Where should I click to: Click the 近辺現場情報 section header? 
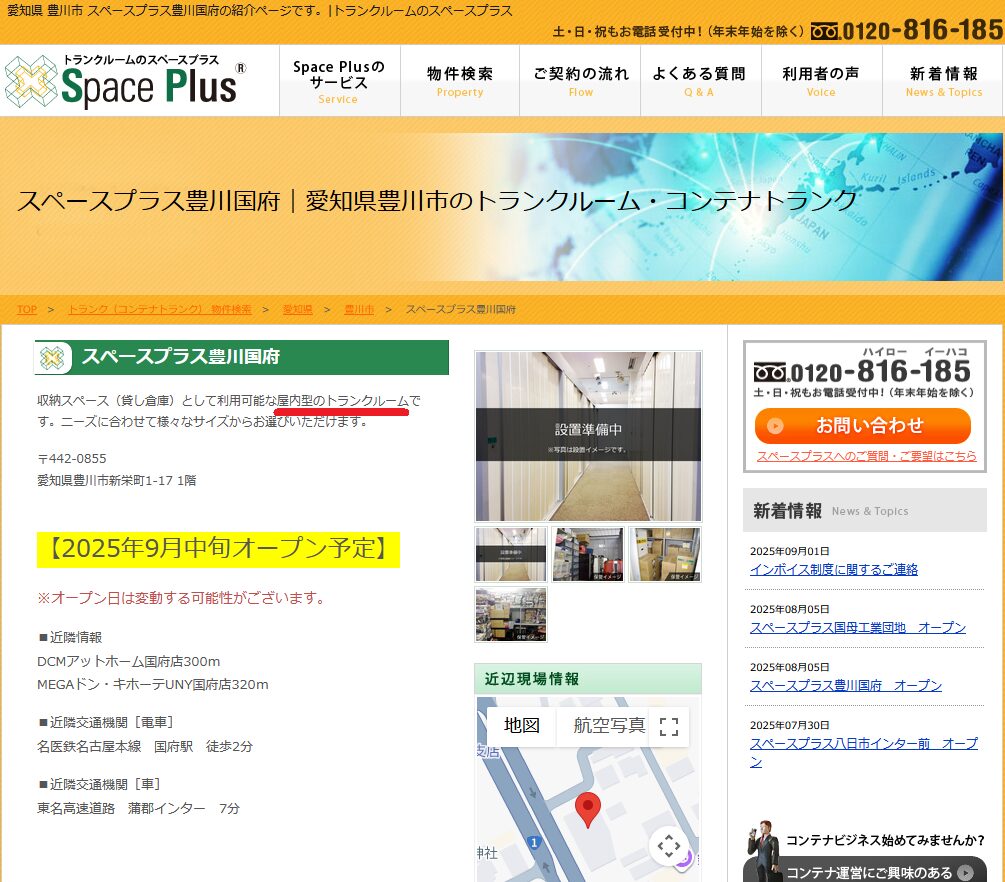click(x=588, y=679)
